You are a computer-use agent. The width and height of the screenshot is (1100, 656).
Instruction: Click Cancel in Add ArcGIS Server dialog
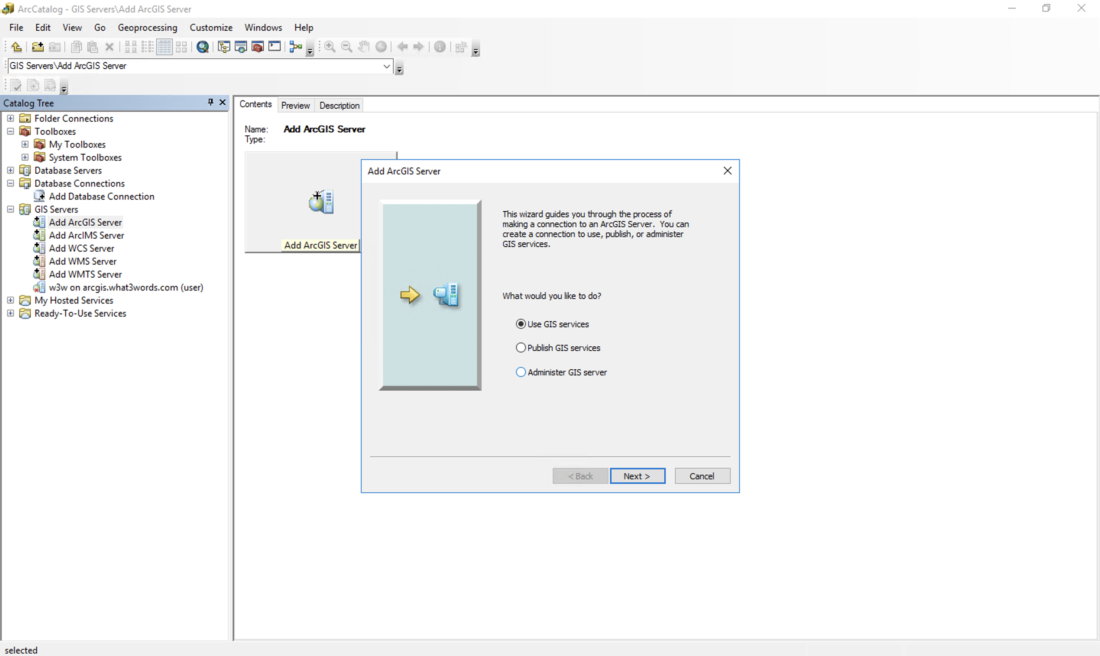coord(702,476)
